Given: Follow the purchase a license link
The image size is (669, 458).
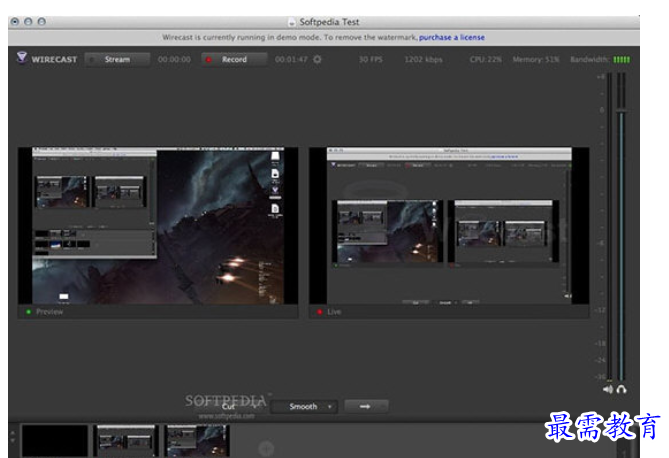Looking at the screenshot, I should 451,37.
